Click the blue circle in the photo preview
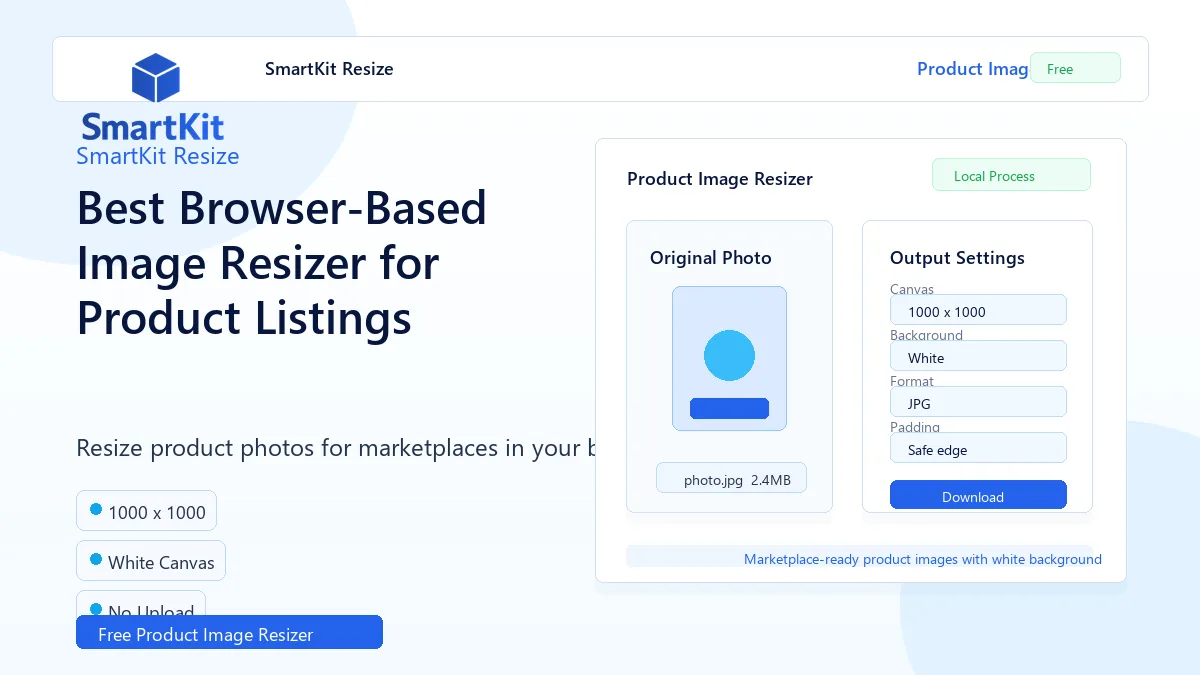Screen dimensions: 1200x675 pyautogui.click(x=729, y=355)
